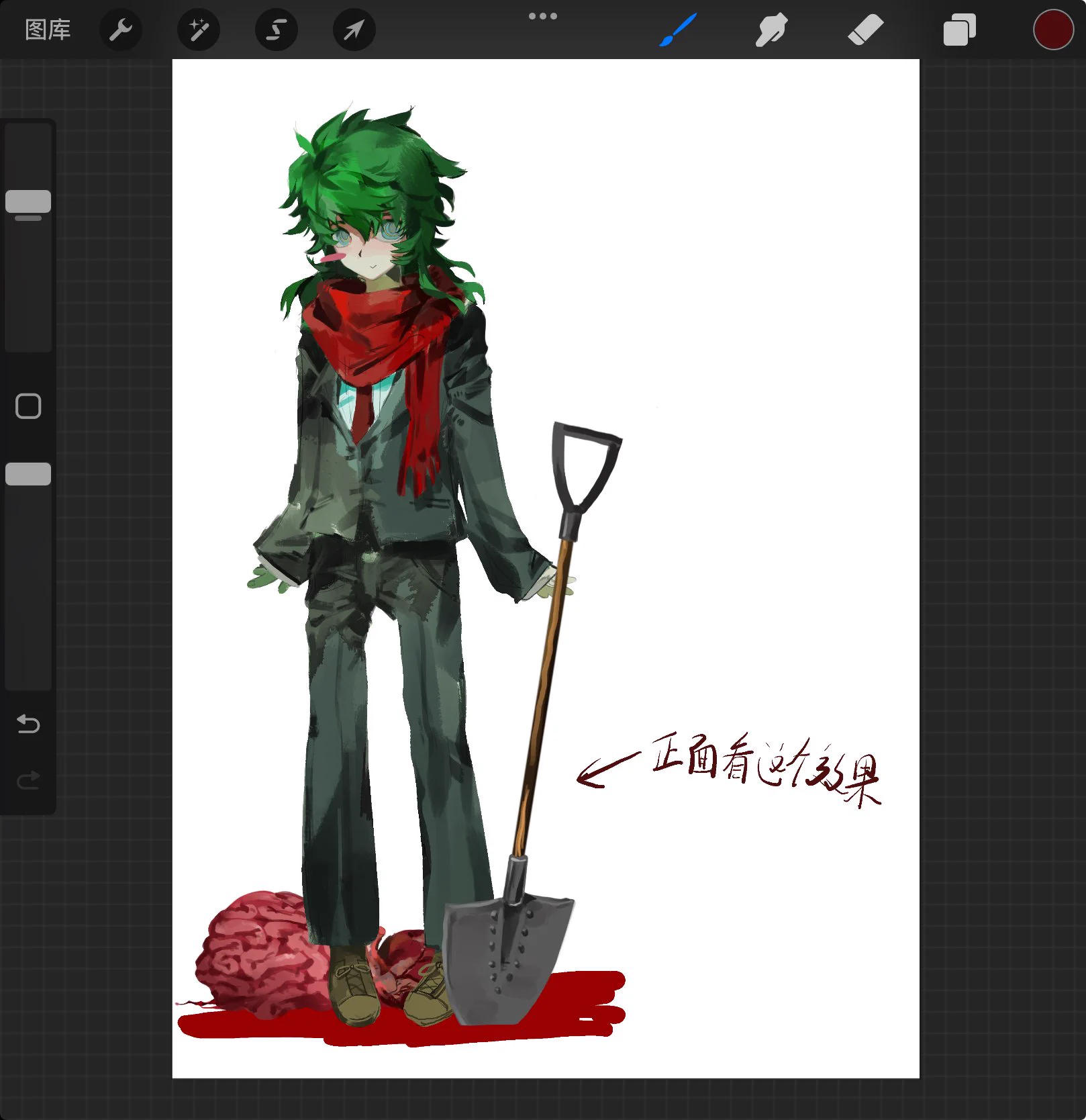The width and height of the screenshot is (1086, 1120).
Task: Select the Brush tool
Action: coord(678,30)
